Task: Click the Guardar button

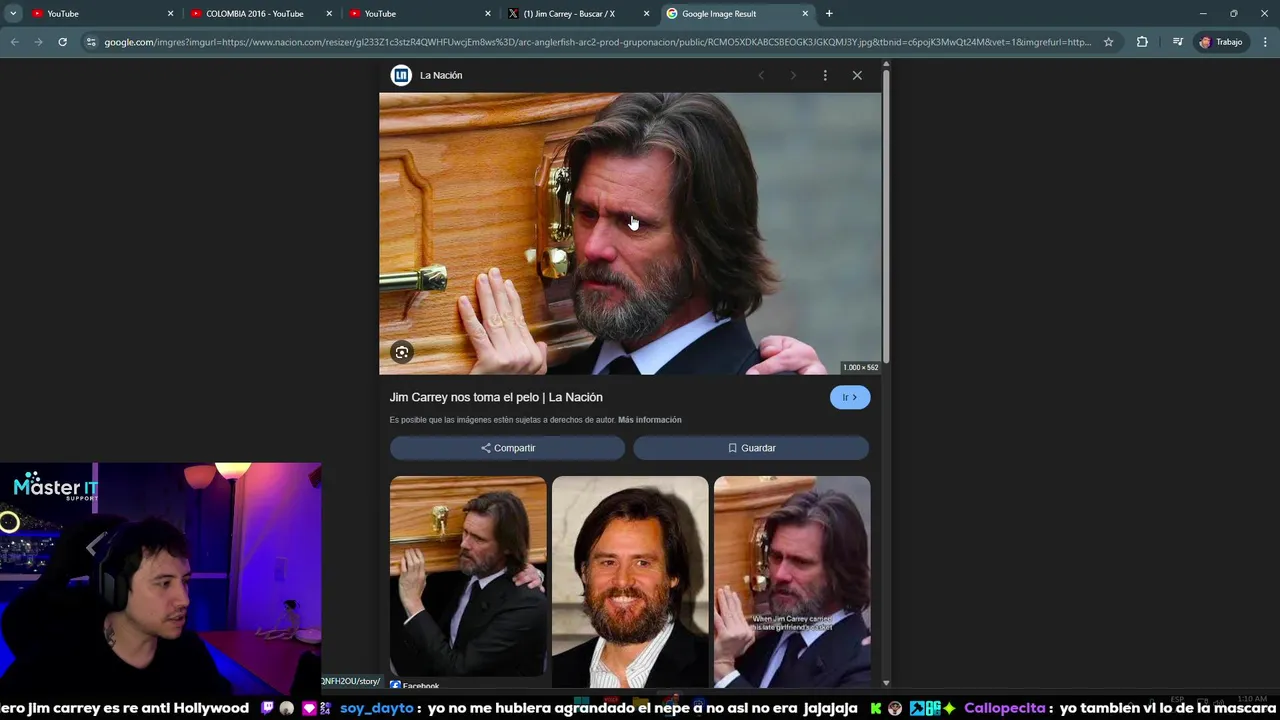Action: click(x=751, y=448)
